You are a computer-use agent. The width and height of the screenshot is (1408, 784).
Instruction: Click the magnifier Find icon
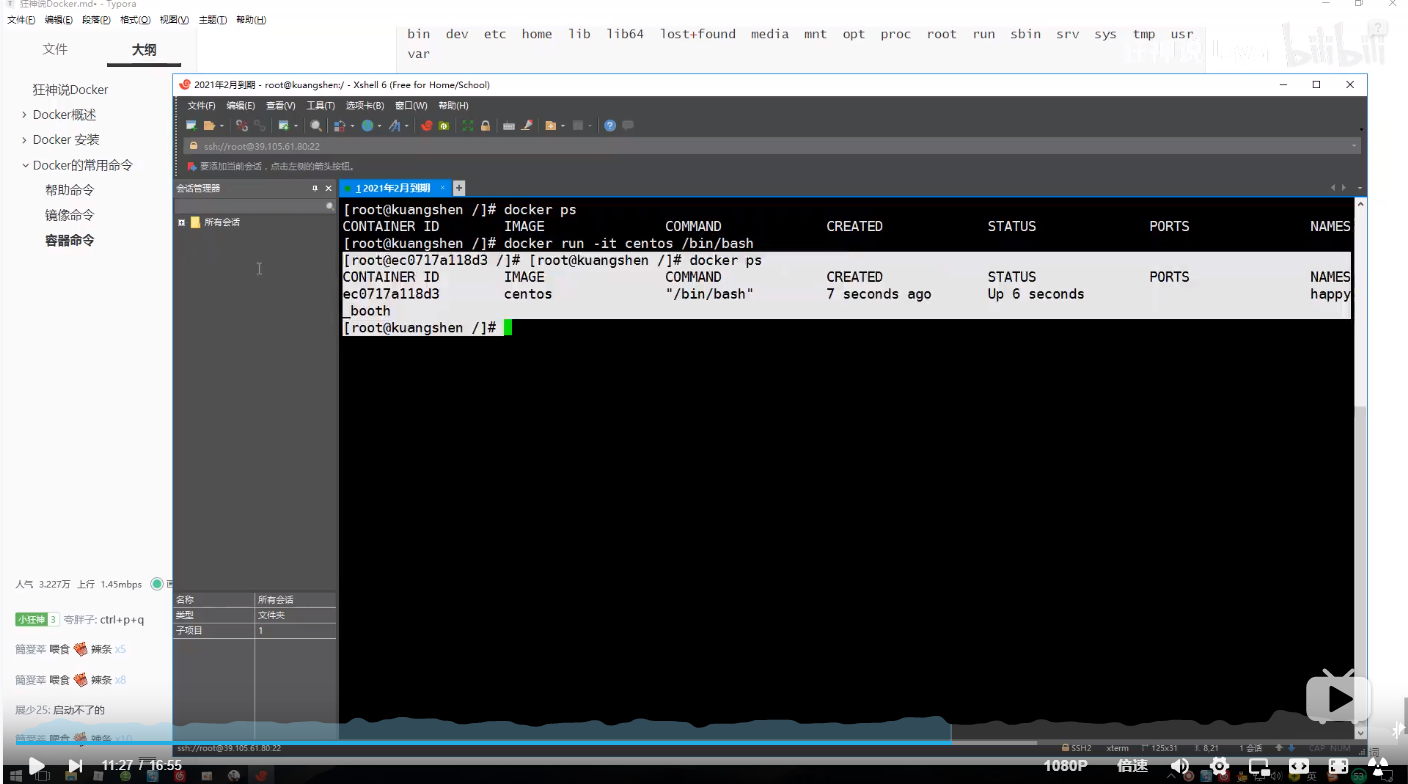click(316, 126)
